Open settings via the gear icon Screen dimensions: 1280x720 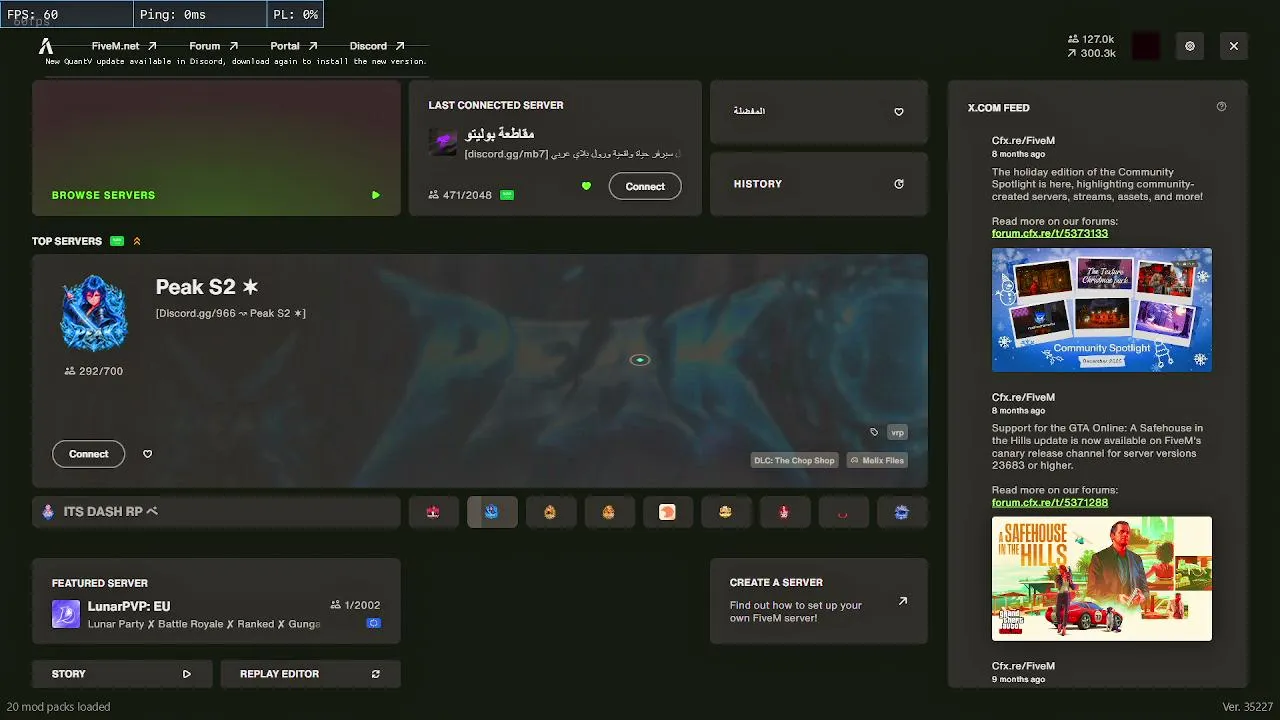1190,46
